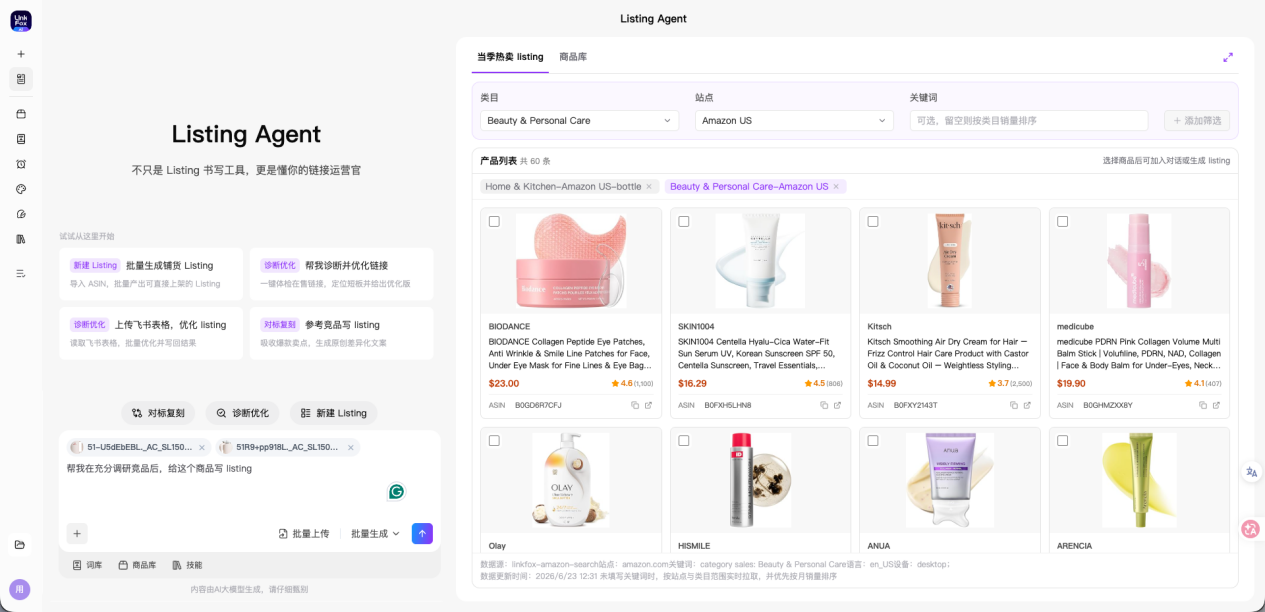Choose 参考竞品写 listing suggestion card

click(341, 333)
